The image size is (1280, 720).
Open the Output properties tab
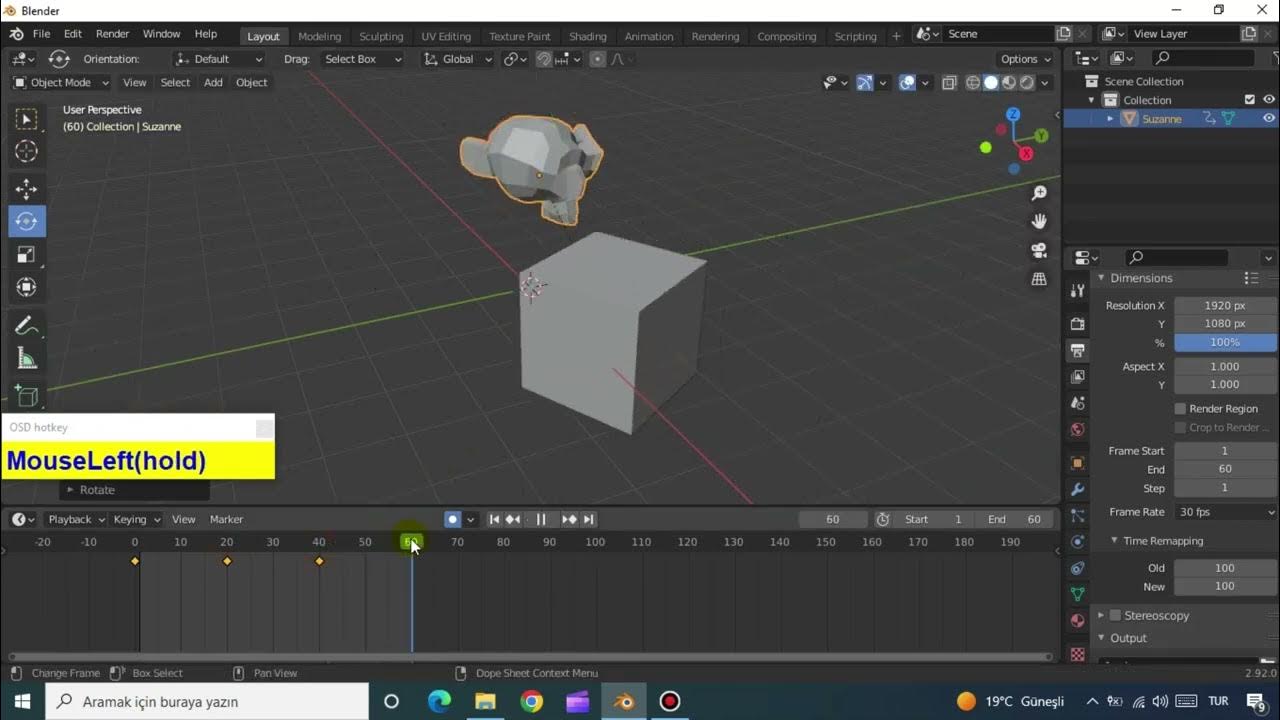1077,351
